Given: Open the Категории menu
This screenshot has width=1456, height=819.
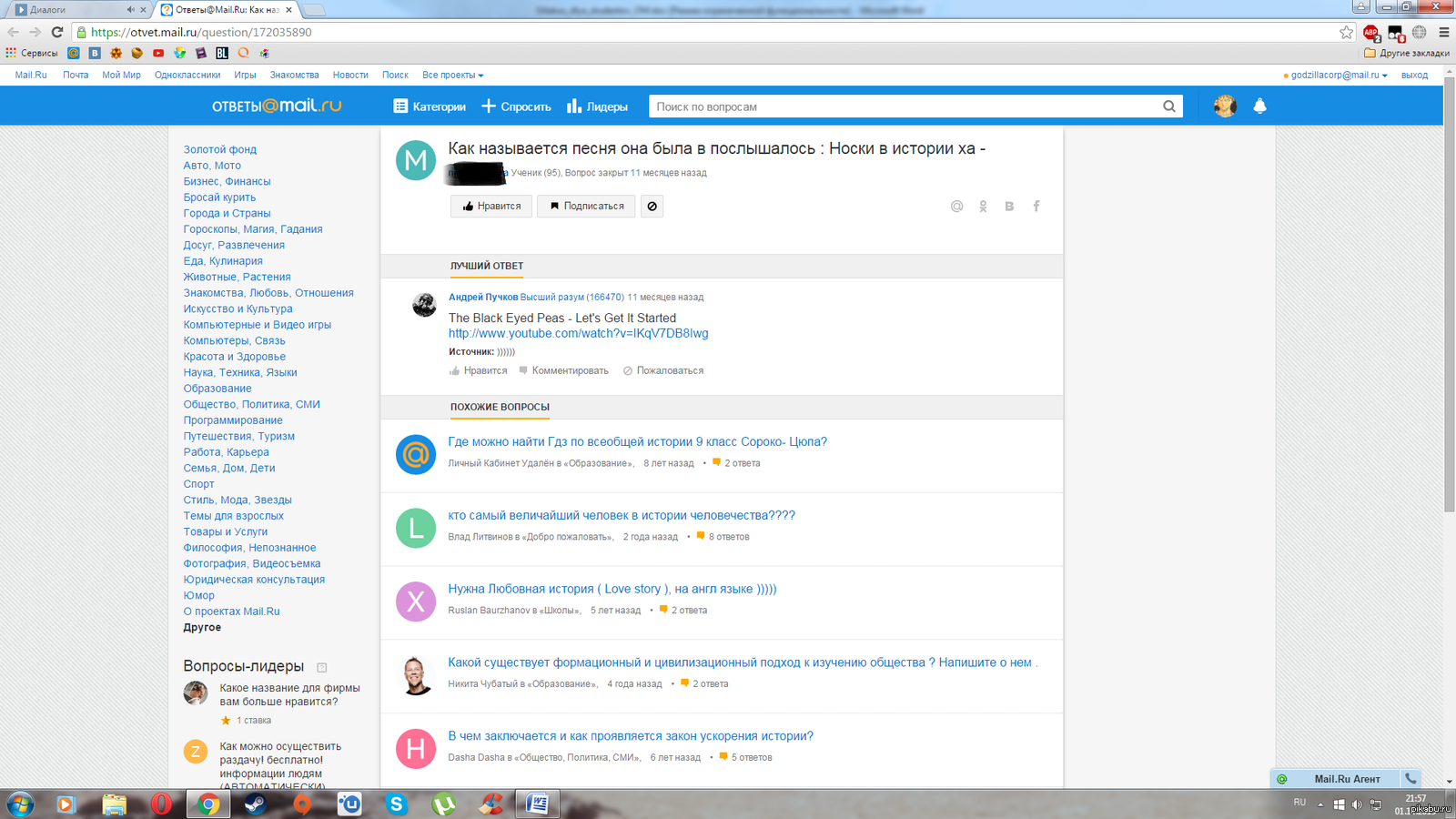Looking at the screenshot, I should click(x=430, y=106).
